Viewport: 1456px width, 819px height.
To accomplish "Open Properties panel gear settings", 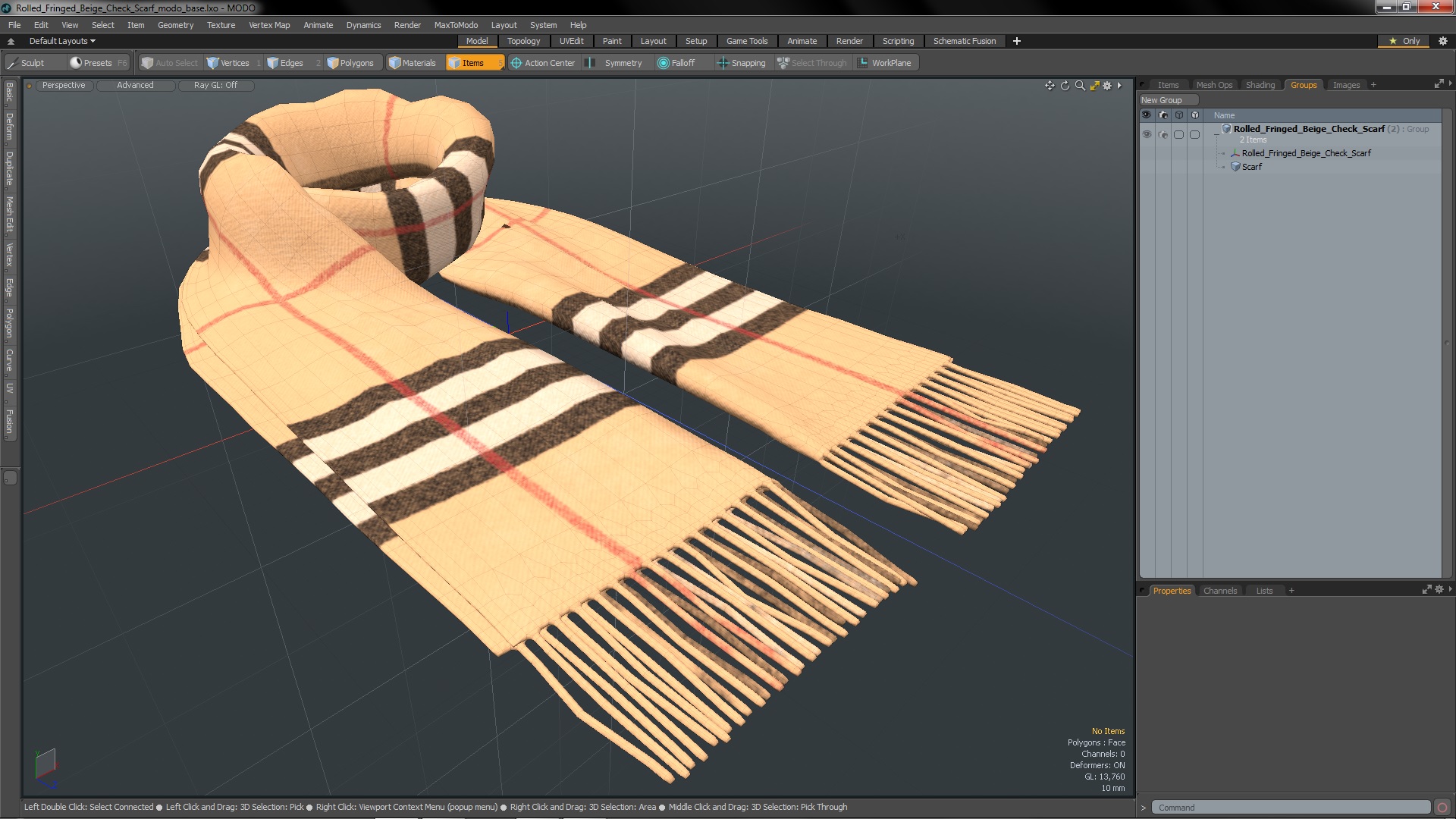I will [x=1439, y=589].
